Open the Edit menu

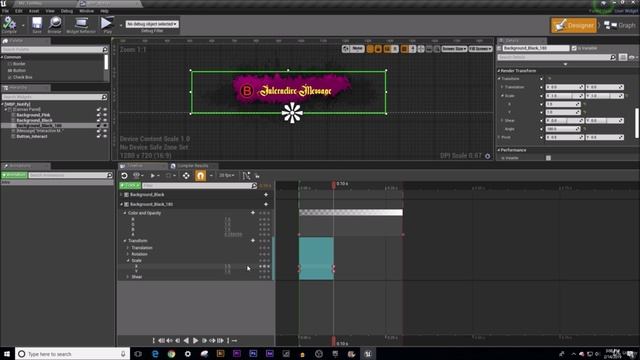tap(19, 11)
